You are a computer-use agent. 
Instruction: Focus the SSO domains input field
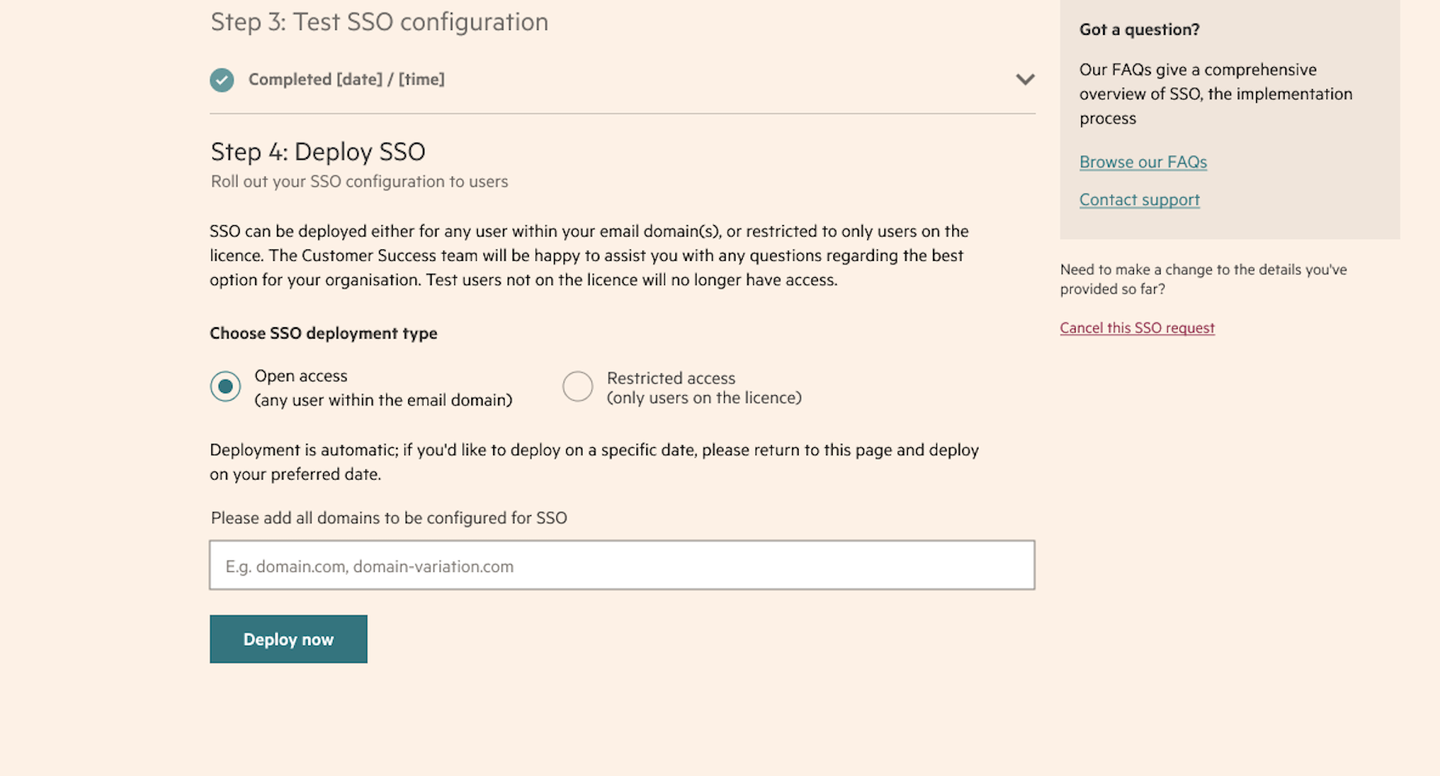coord(621,566)
